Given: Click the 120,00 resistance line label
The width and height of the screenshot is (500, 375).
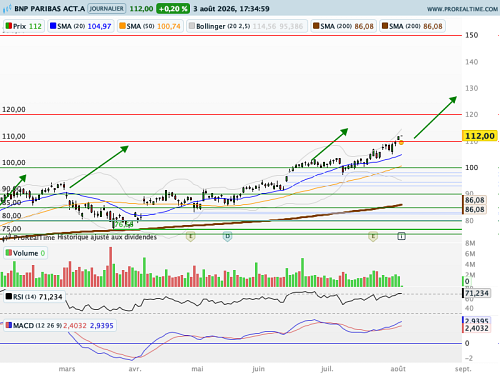Looking at the screenshot, I should 14,109.
